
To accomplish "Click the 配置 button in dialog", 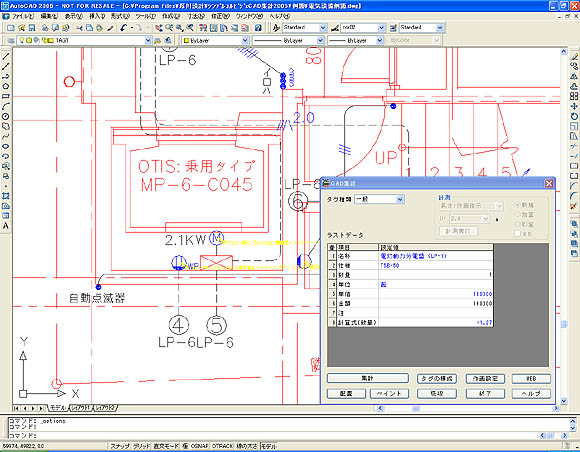I will (346, 394).
